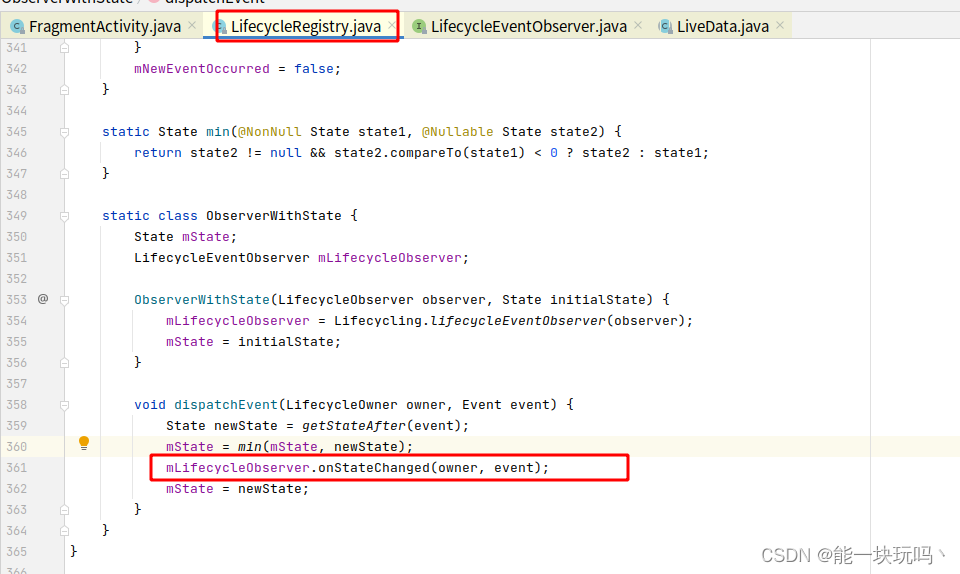Image resolution: width=960 pixels, height=574 pixels.
Task: Click fold end marker on line 347
Action: (64, 174)
